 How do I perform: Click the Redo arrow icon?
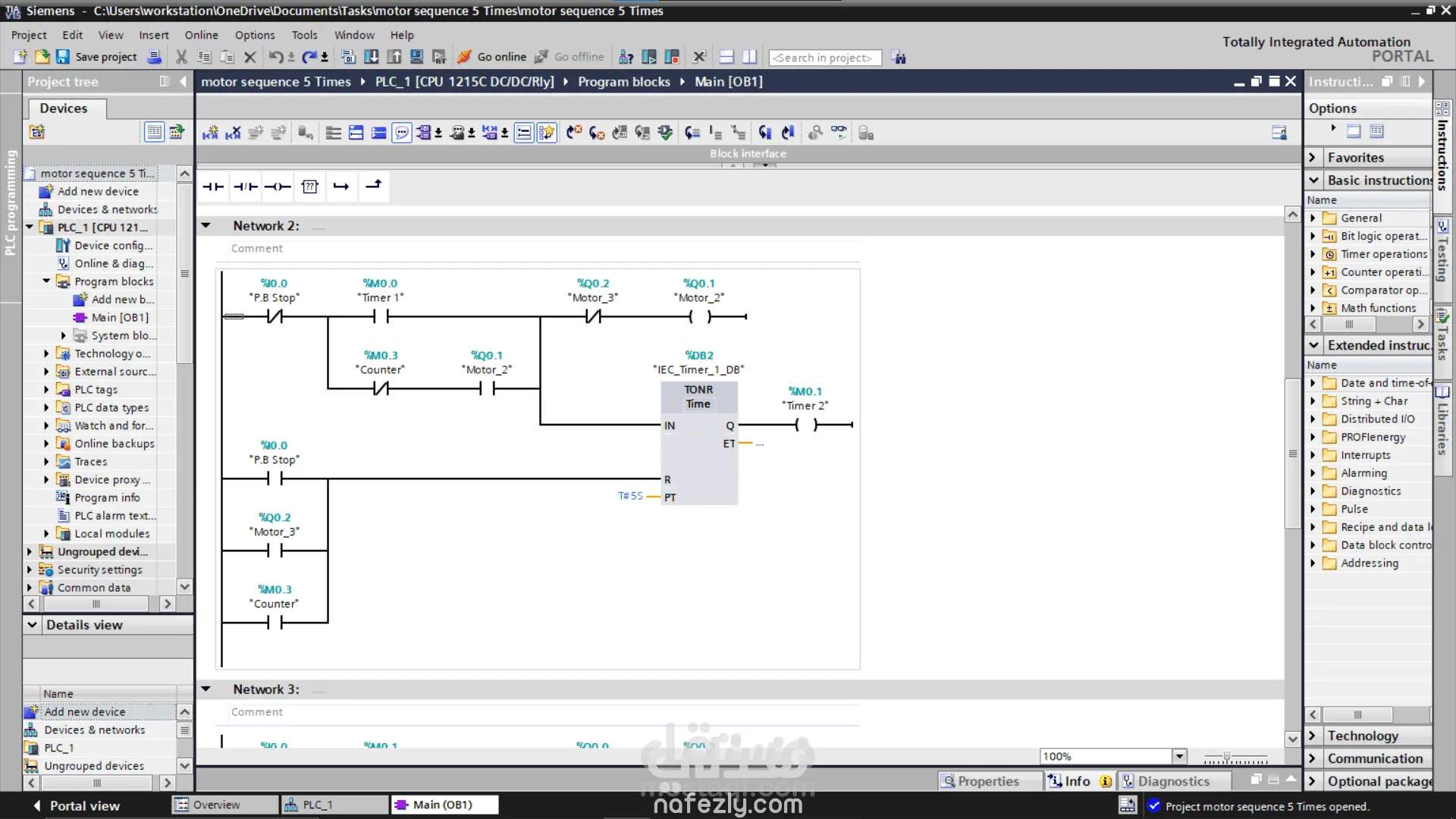[309, 57]
